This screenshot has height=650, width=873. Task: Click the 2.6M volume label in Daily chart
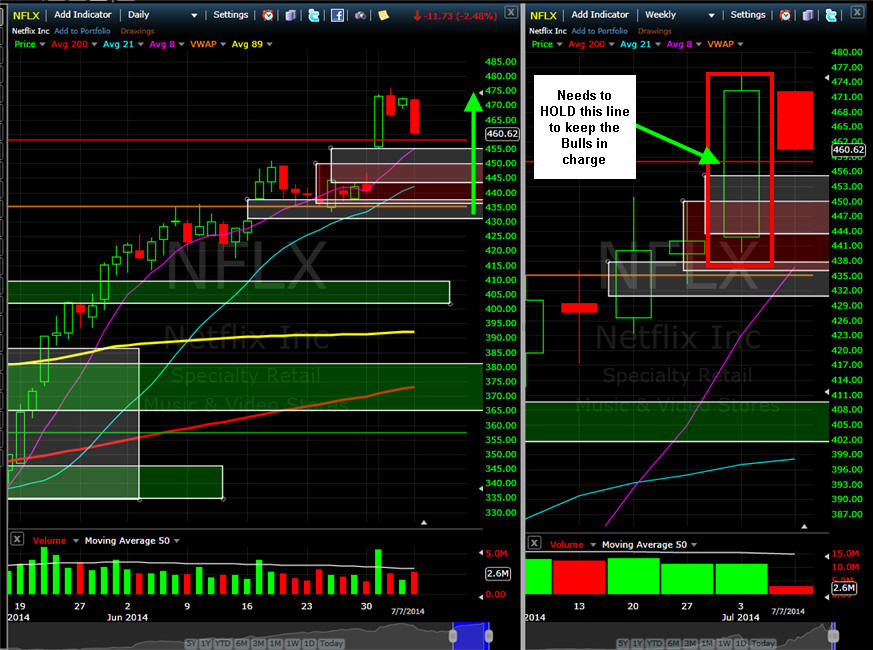tap(497, 573)
